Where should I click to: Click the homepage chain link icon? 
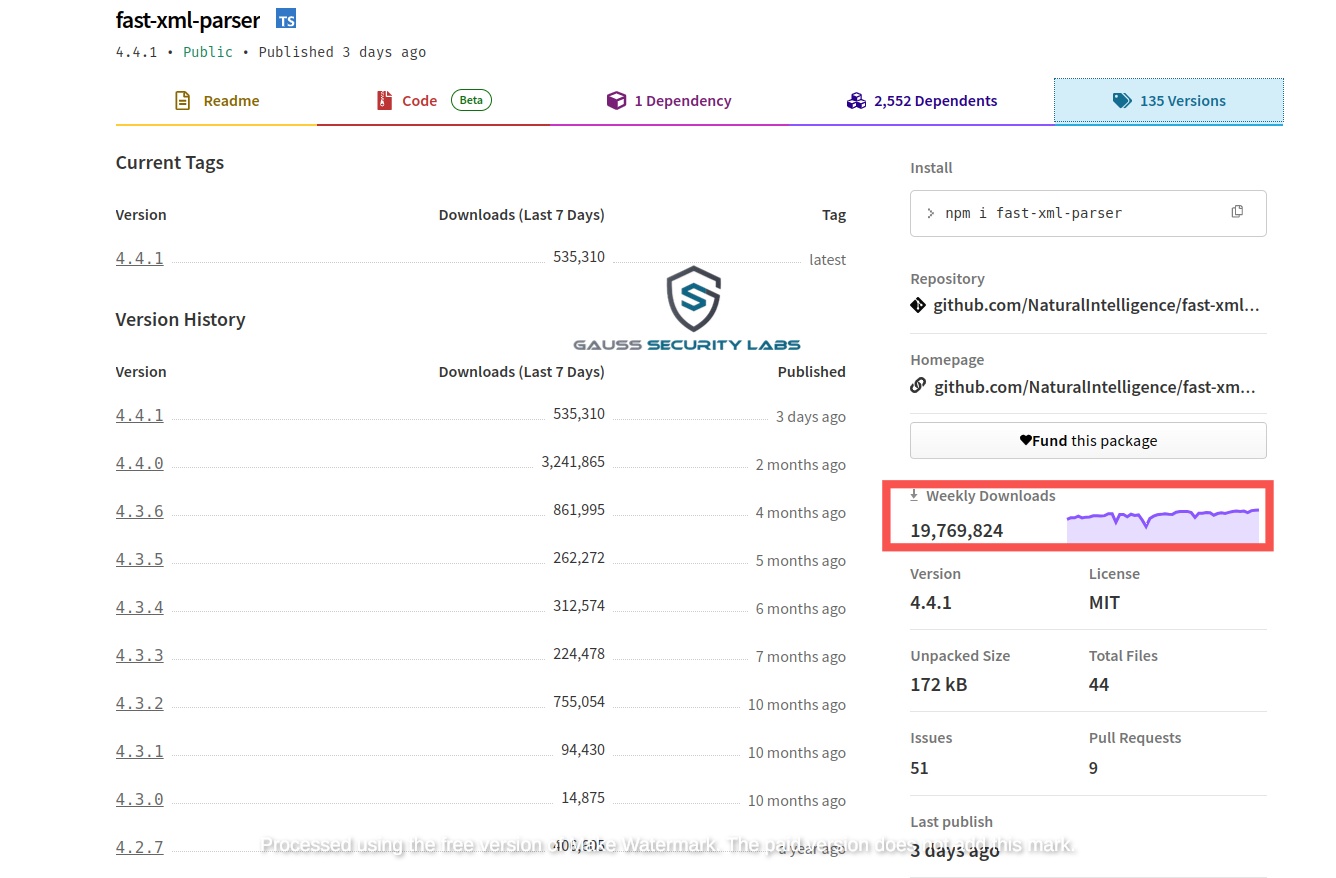(918, 386)
